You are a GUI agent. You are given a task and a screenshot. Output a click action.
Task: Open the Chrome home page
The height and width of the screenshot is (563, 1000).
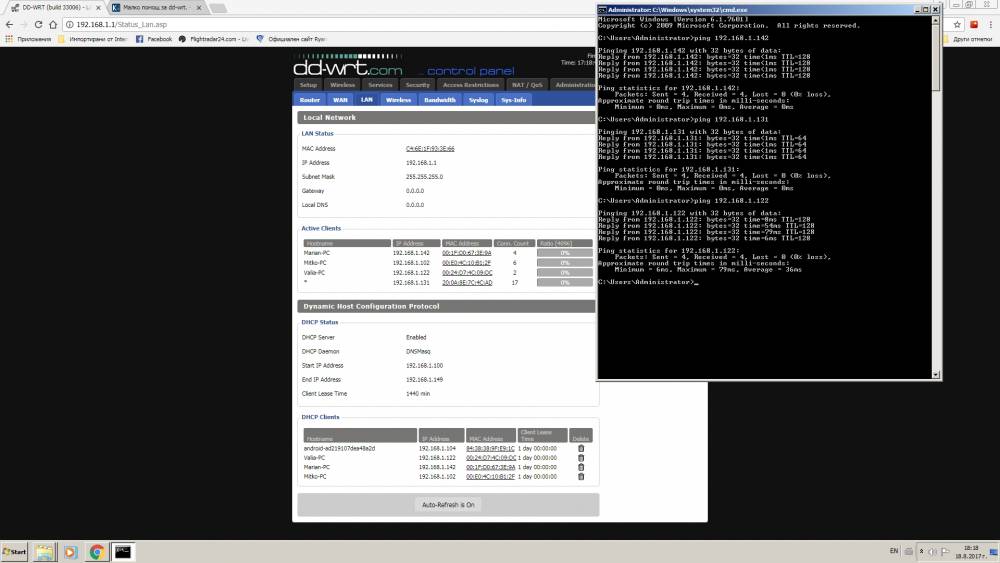pyautogui.click(x=53, y=24)
